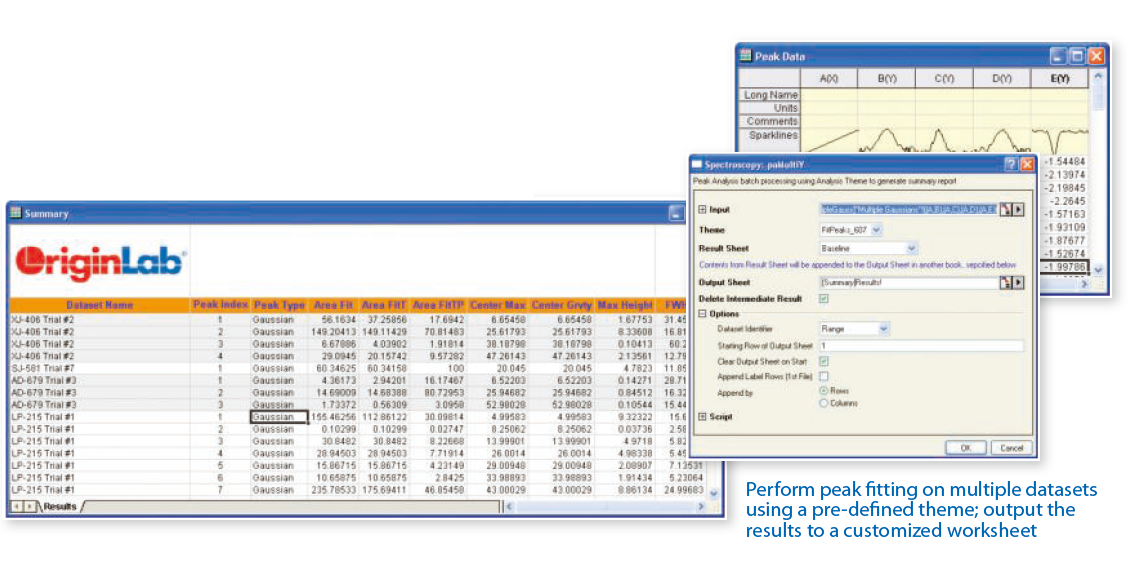Enable Append Label Rows (1st File)
The width and height of the screenshot is (1133, 564).
824,376
